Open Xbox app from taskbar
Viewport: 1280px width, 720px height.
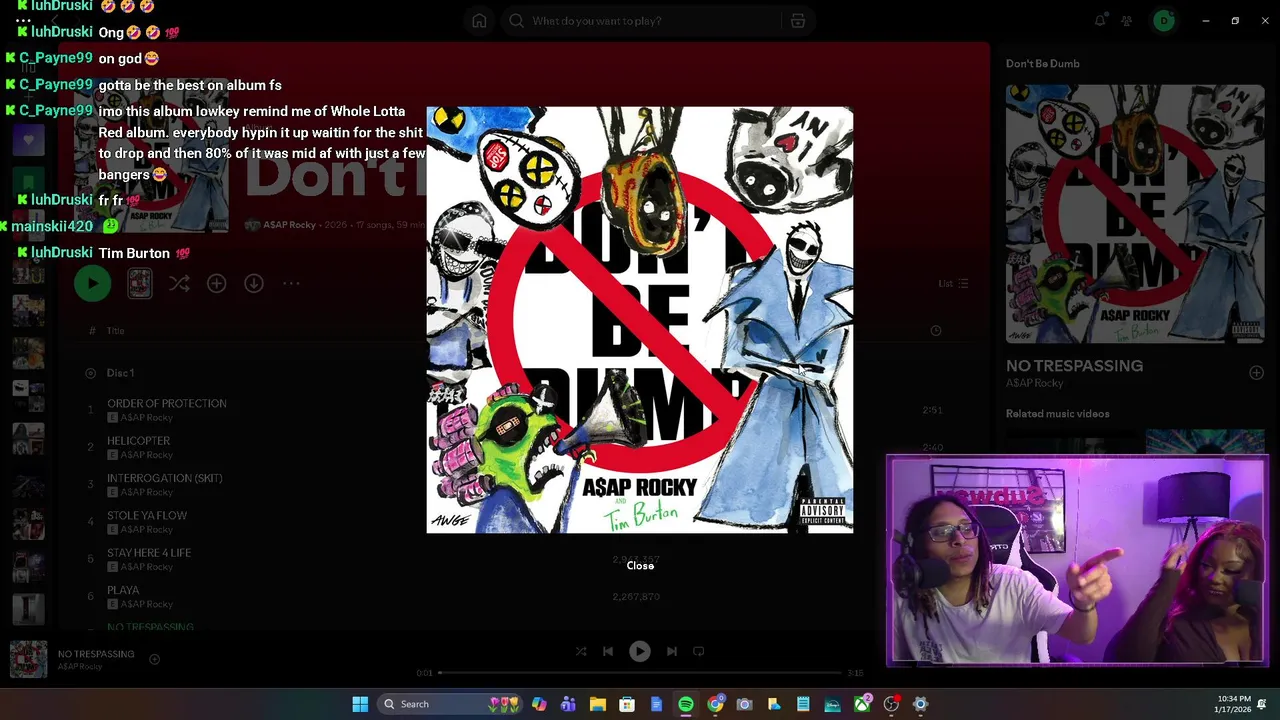(862, 704)
